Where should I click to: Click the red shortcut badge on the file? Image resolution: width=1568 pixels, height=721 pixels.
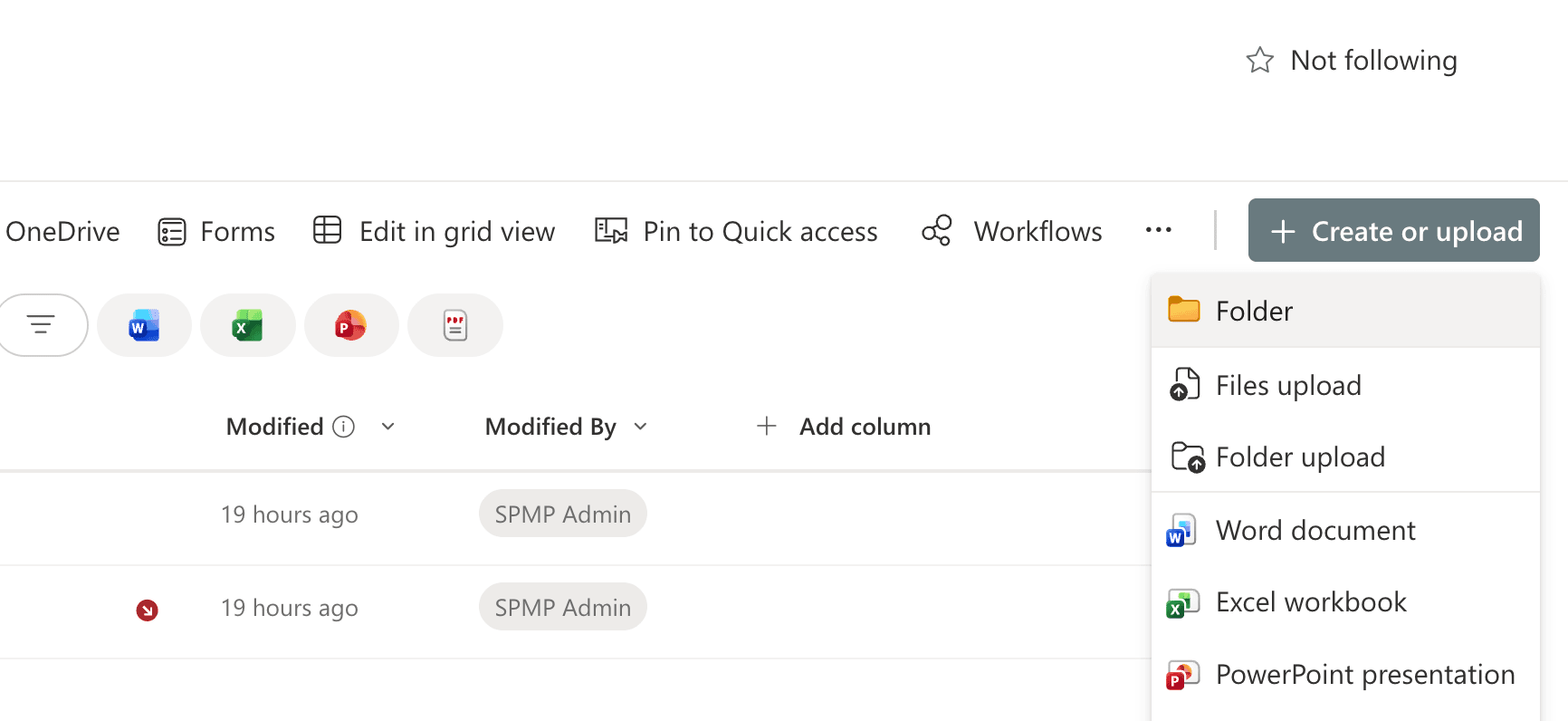tap(146, 610)
